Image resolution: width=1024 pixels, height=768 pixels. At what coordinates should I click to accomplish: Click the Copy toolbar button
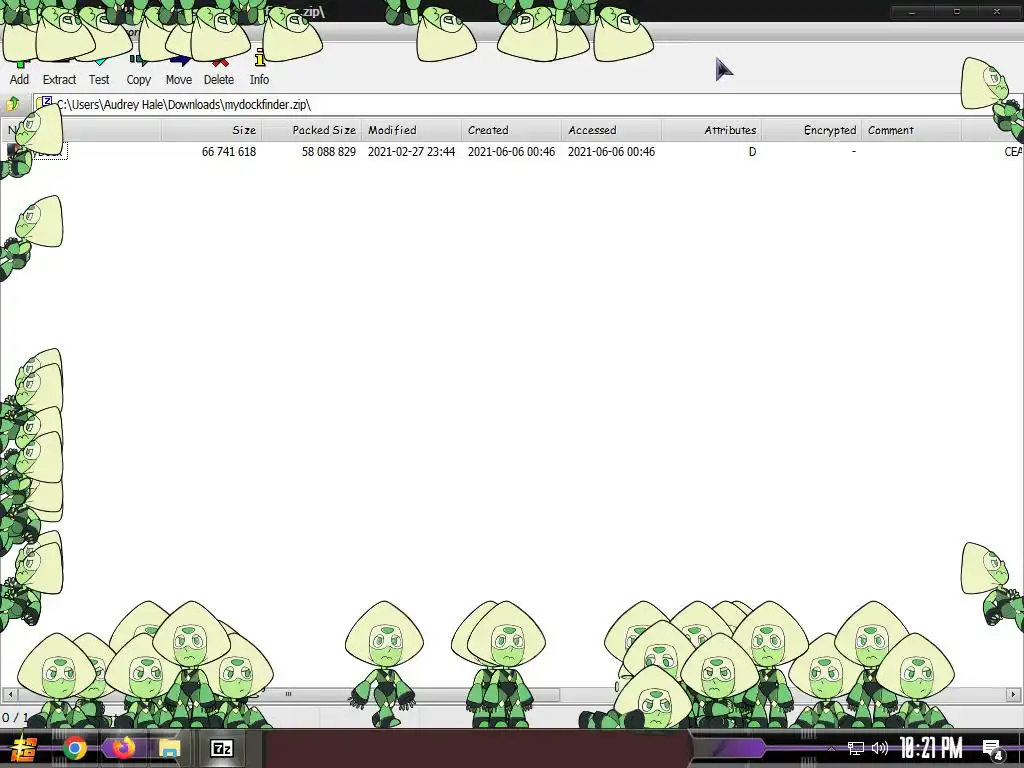pyautogui.click(x=138, y=72)
